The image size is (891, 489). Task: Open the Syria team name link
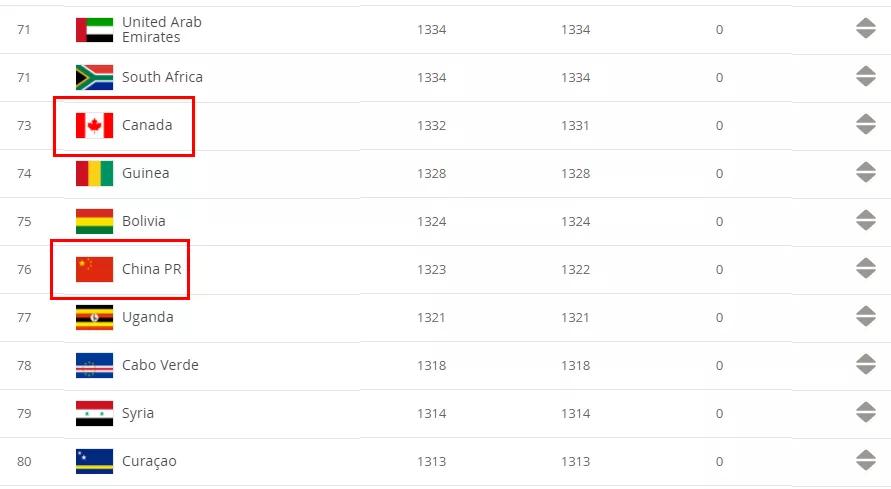(138, 413)
